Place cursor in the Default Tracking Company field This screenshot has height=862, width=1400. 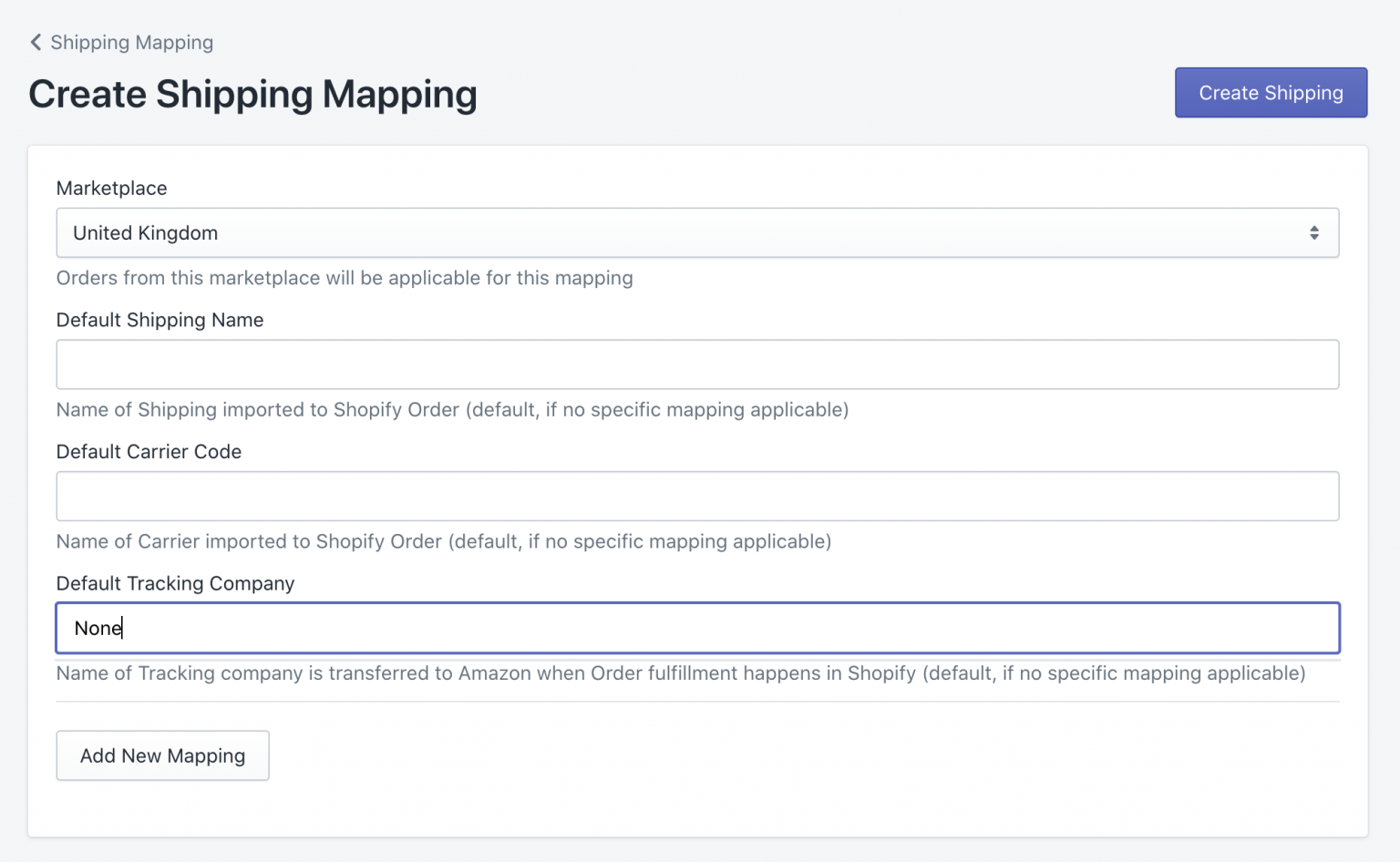(698, 628)
